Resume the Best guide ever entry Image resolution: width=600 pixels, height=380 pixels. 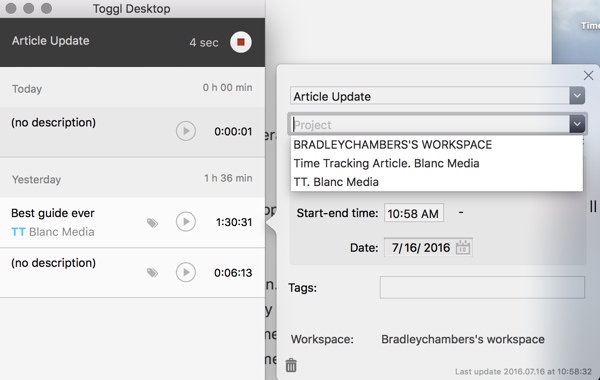(186, 222)
